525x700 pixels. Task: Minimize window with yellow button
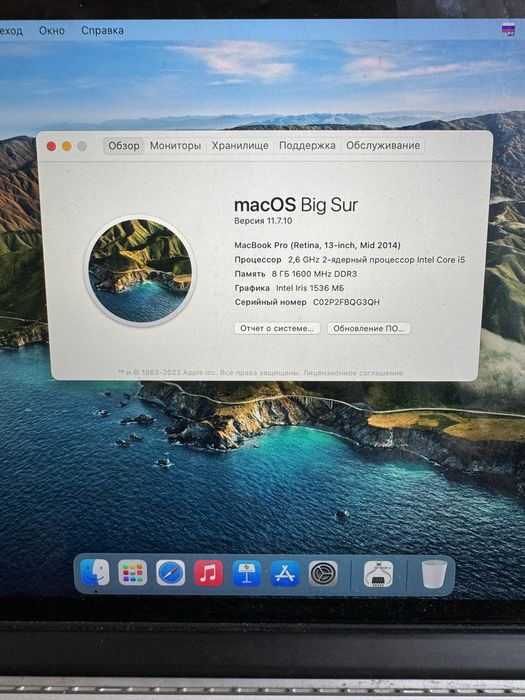(67, 146)
